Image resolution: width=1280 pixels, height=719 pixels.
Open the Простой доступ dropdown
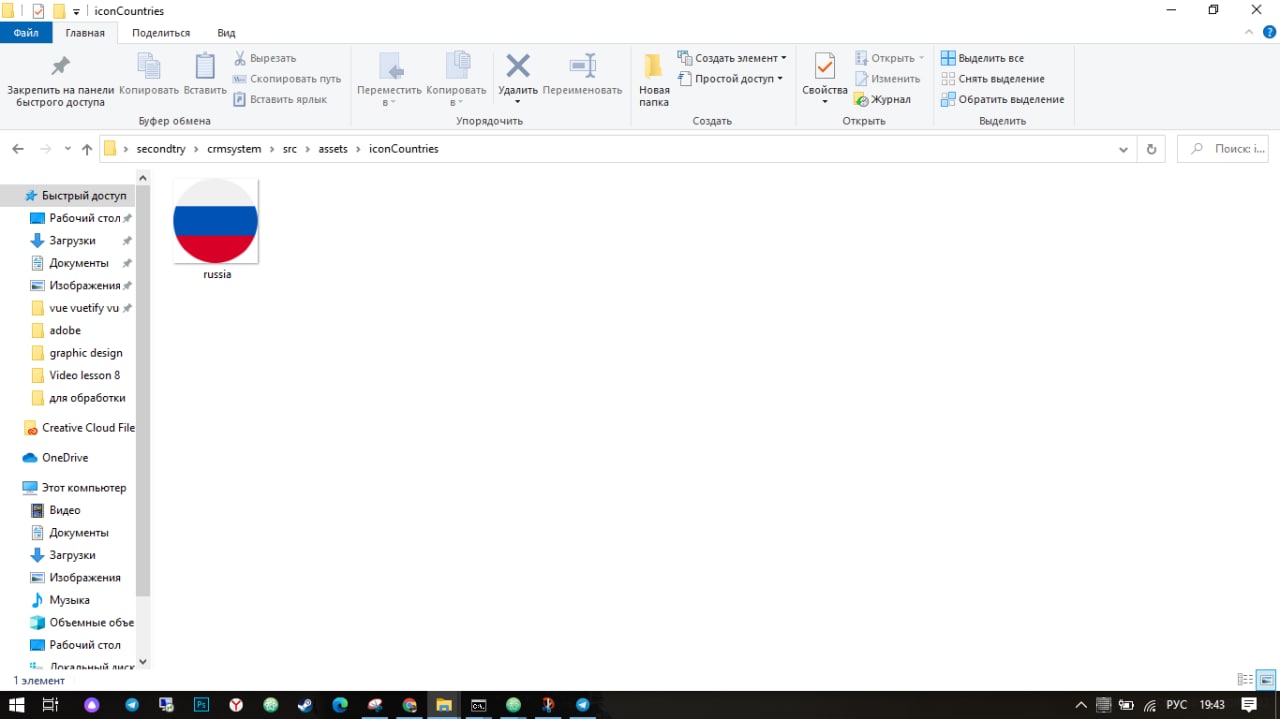730,79
